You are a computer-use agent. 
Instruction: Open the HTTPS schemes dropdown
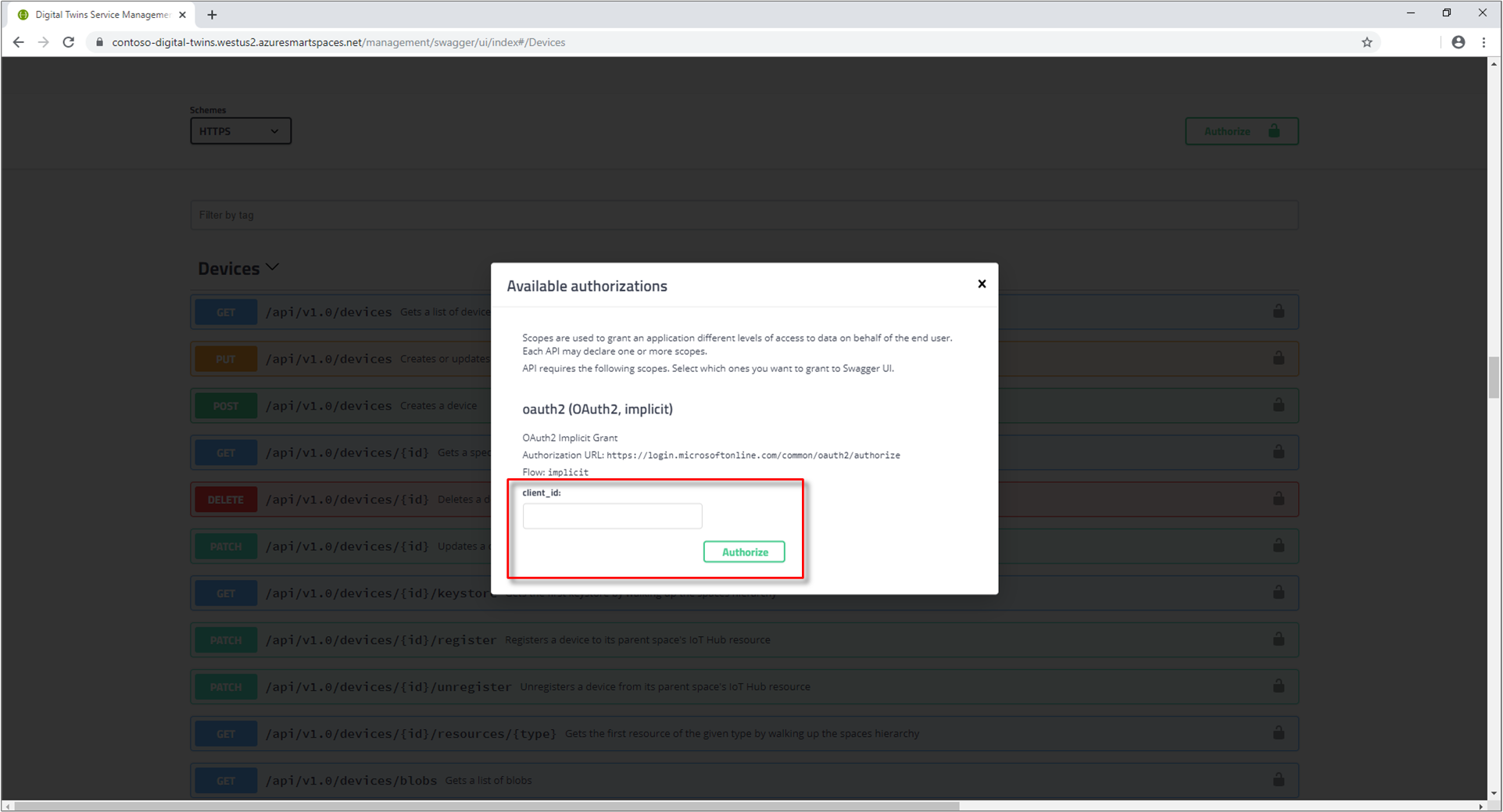[x=241, y=131]
